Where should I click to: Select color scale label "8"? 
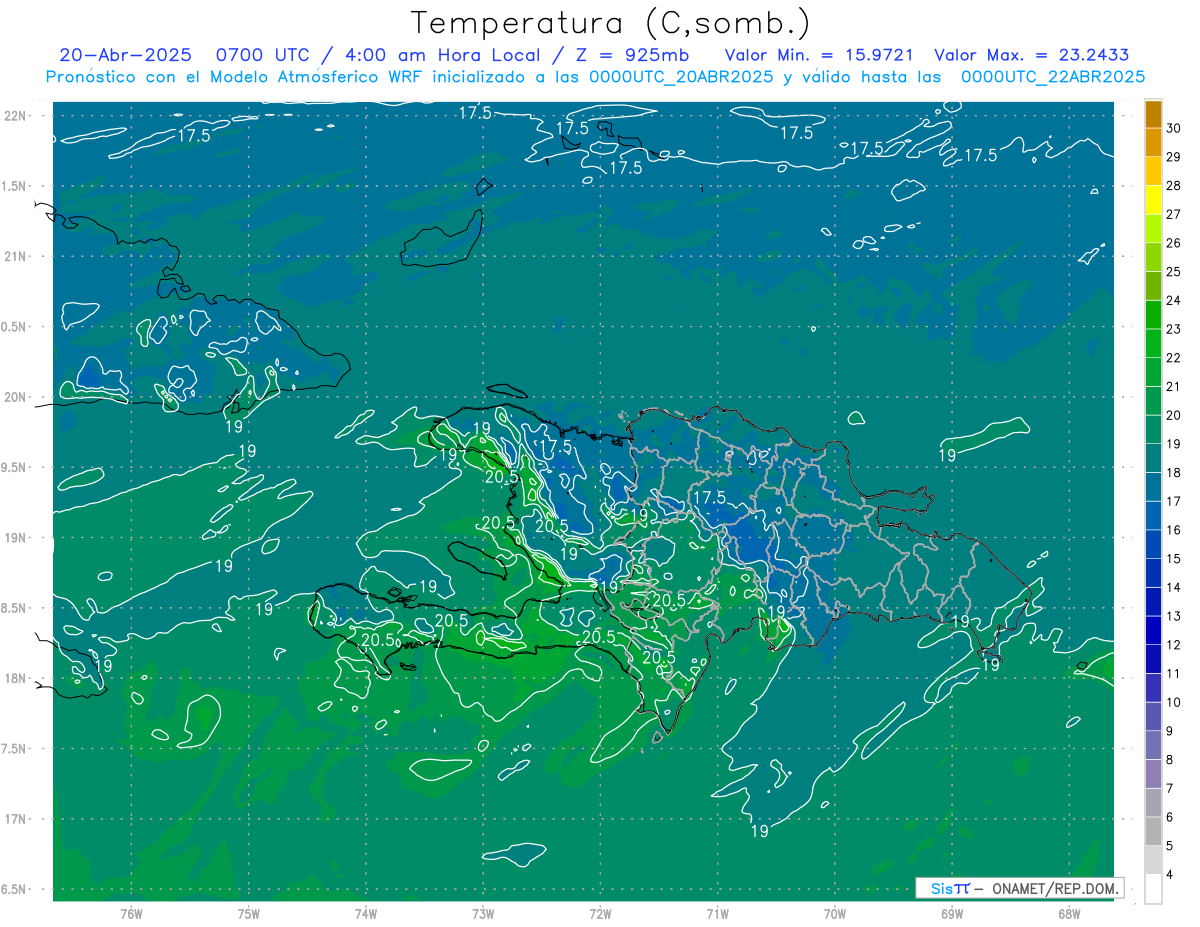coord(1170,760)
